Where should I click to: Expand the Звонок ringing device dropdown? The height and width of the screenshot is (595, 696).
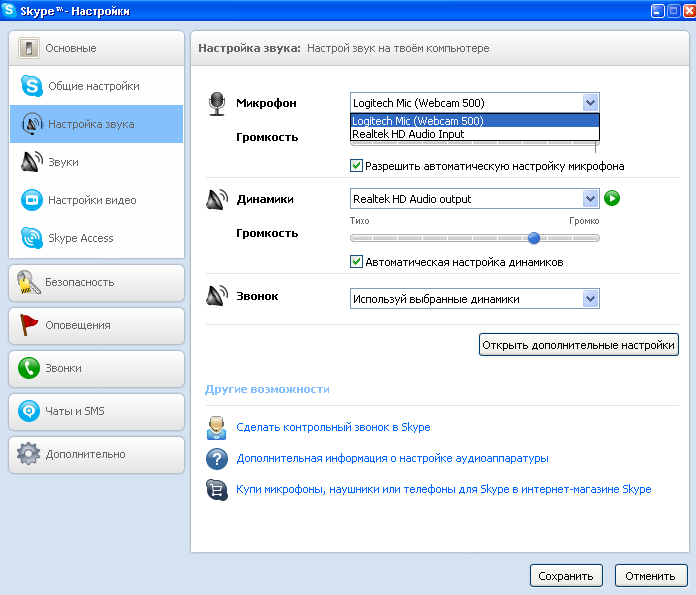pyautogui.click(x=590, y=299)
